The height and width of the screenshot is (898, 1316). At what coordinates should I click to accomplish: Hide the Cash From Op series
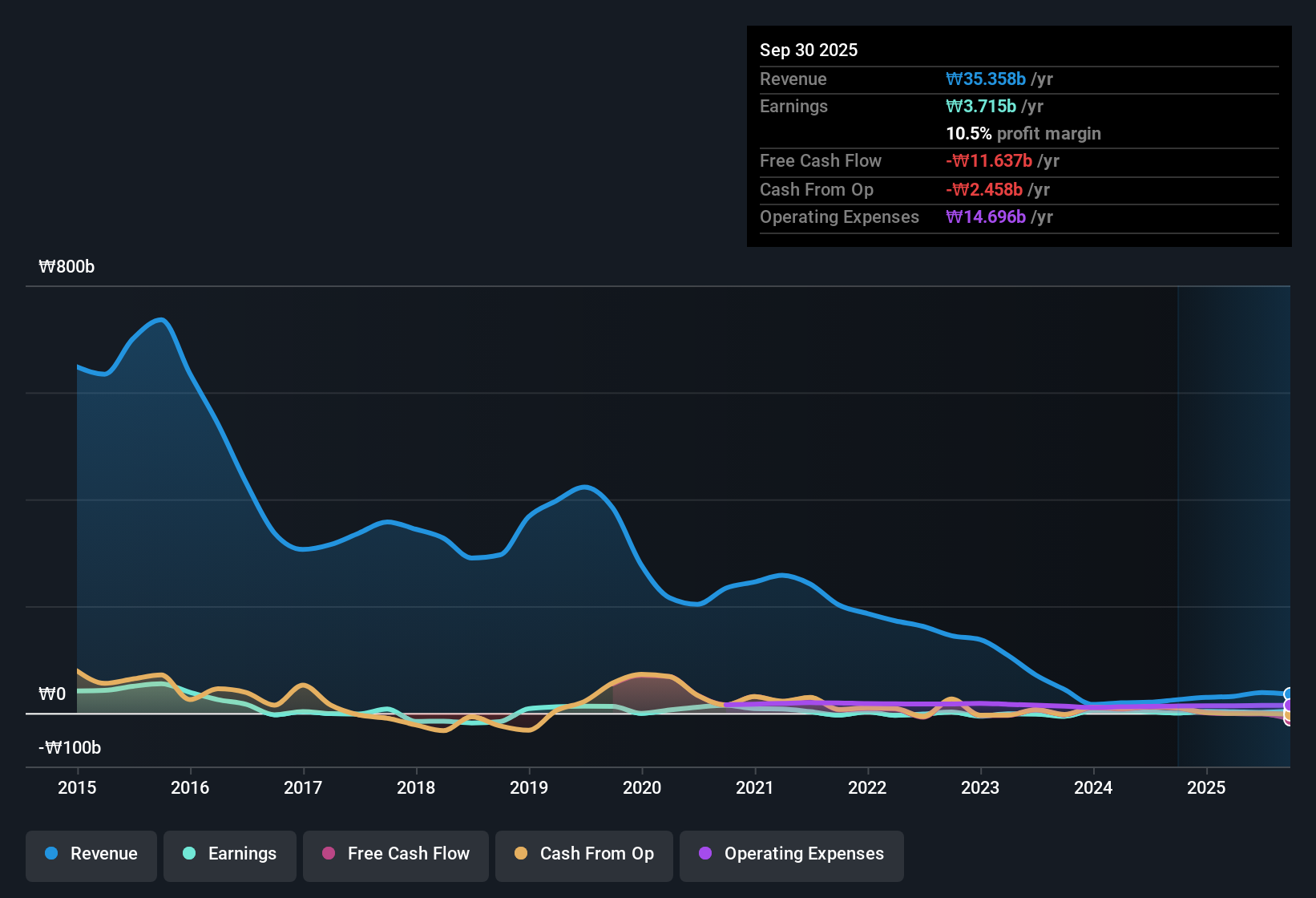583,854
